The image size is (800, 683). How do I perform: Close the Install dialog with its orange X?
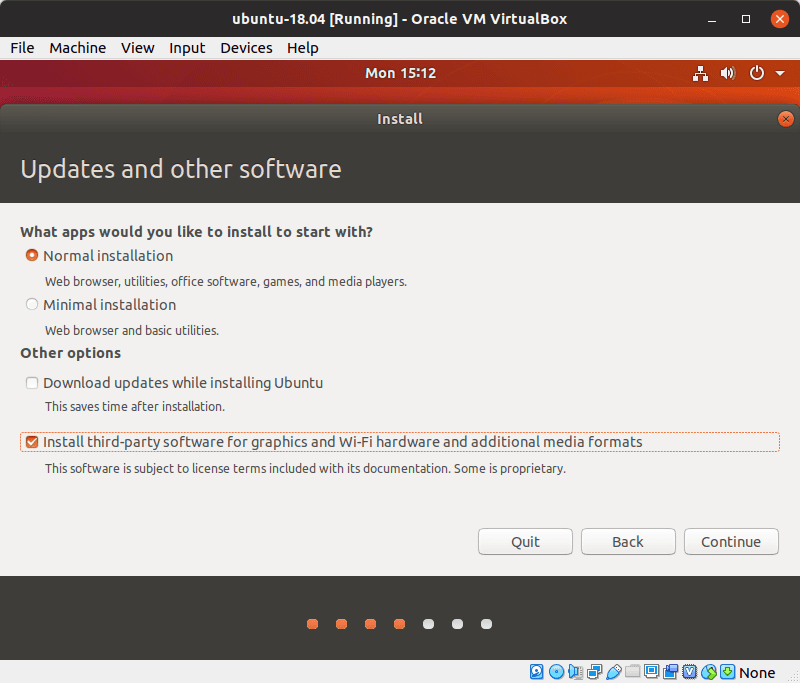pos(785,119)
